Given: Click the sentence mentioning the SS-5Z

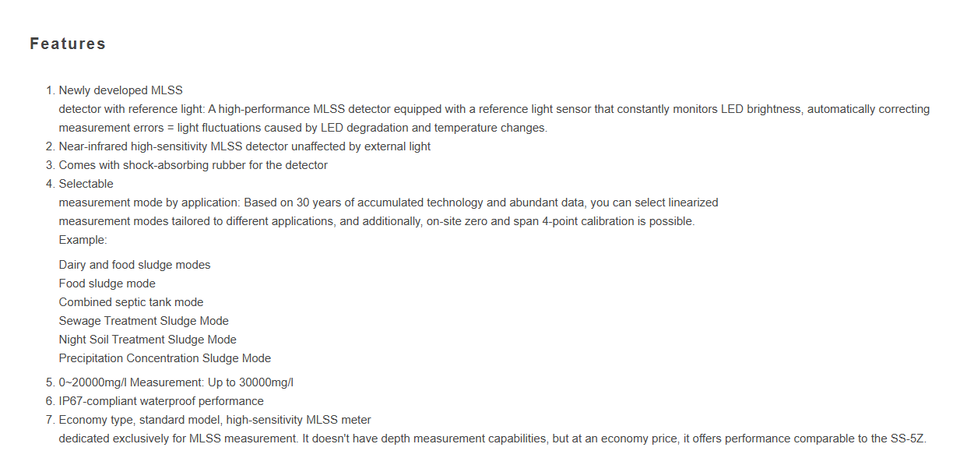Looking at the screenshot, I should pos(493,439).
